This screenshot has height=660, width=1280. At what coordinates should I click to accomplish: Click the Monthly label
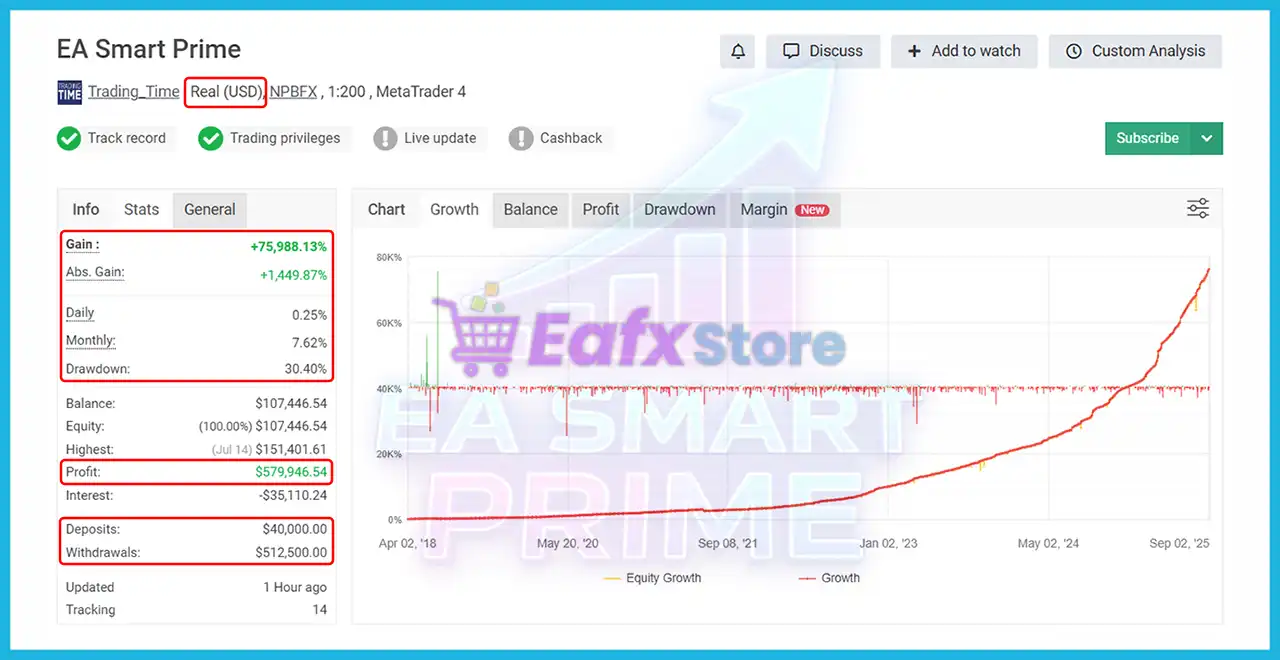click(x=91, y=340)
